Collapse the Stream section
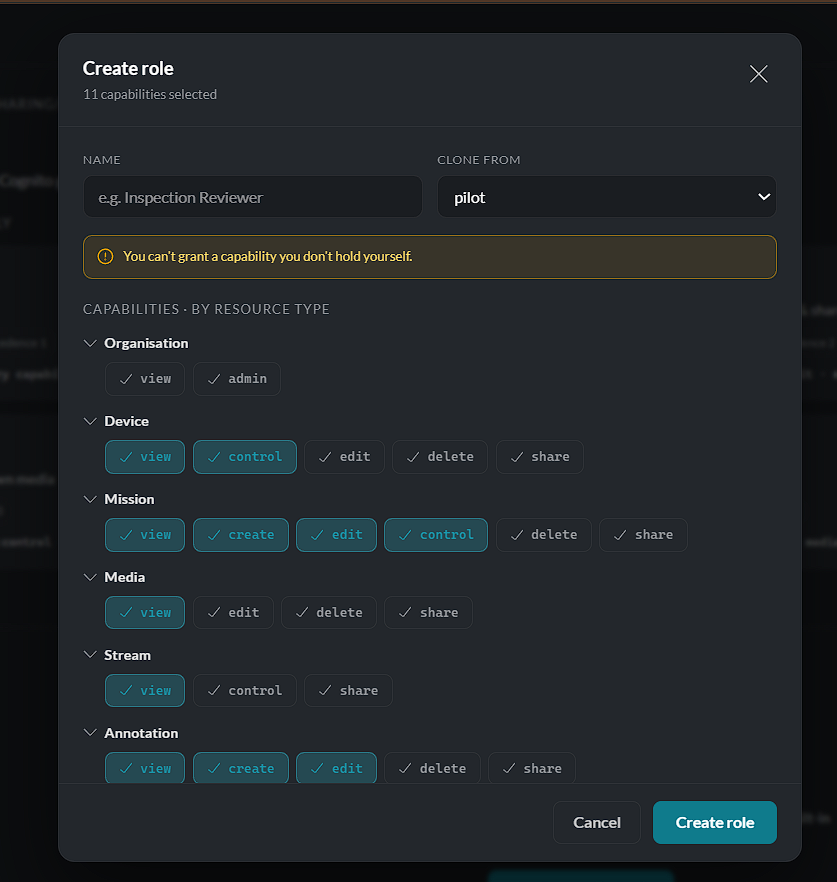Screen dimensions: 837x882 [x=90, y=655]
